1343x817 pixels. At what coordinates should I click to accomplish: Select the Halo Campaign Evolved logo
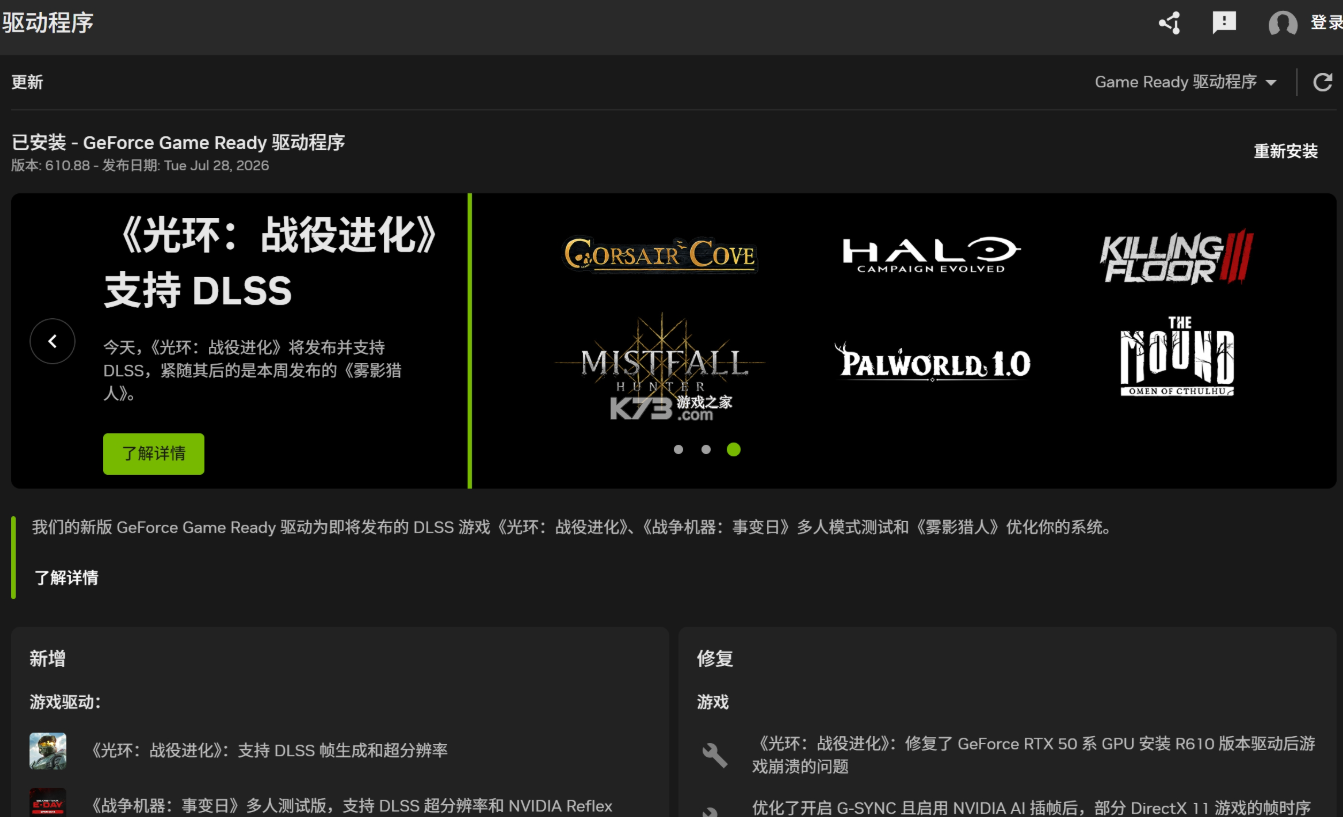pyautogui.click(x=930, y=254)
